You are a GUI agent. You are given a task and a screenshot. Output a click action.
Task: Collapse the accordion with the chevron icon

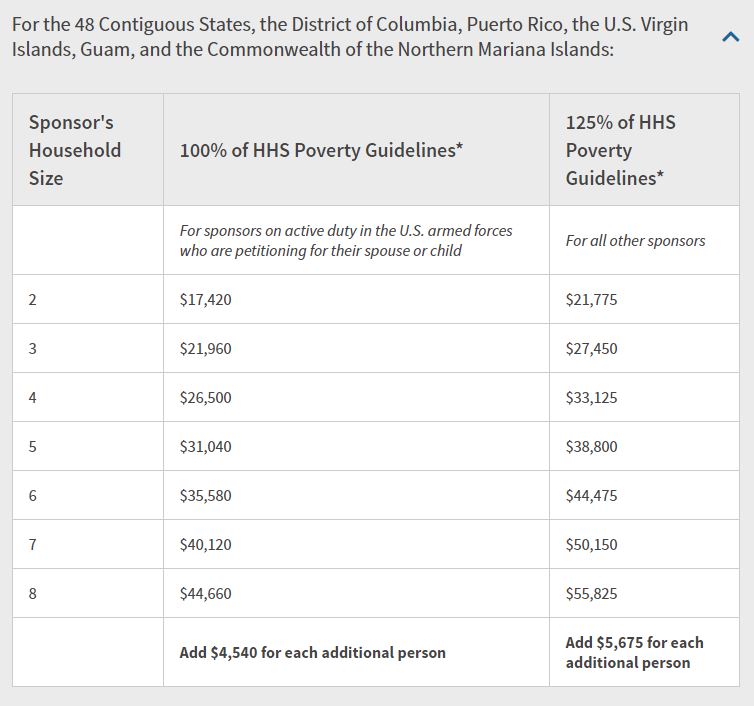click(x=730, y=37)
